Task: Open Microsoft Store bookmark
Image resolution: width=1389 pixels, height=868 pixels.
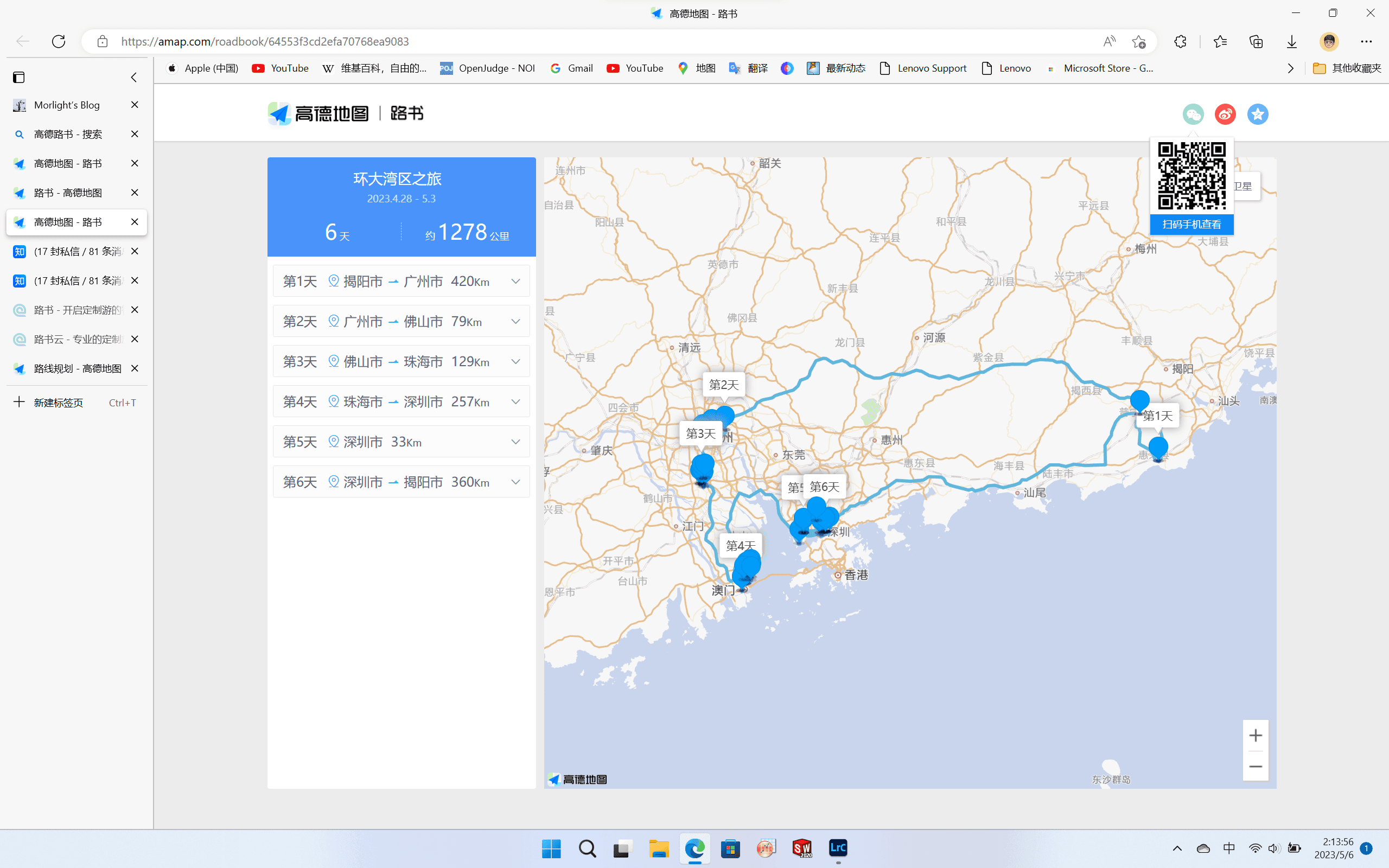Action: pyautogui.click(x=1100, y=68)
